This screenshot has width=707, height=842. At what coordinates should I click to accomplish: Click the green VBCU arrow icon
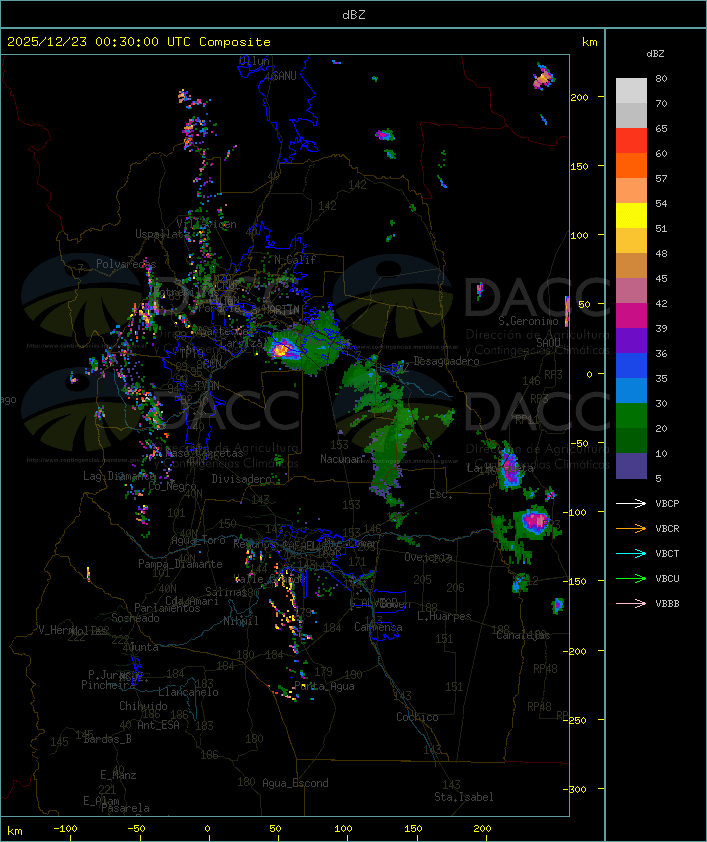coord(631,579)
